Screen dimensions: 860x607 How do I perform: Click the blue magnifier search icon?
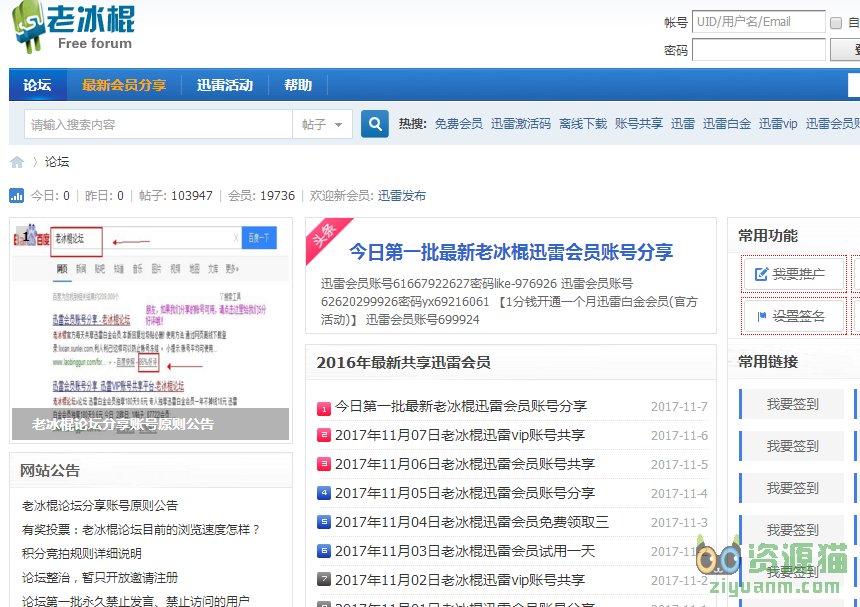point(374,123)
